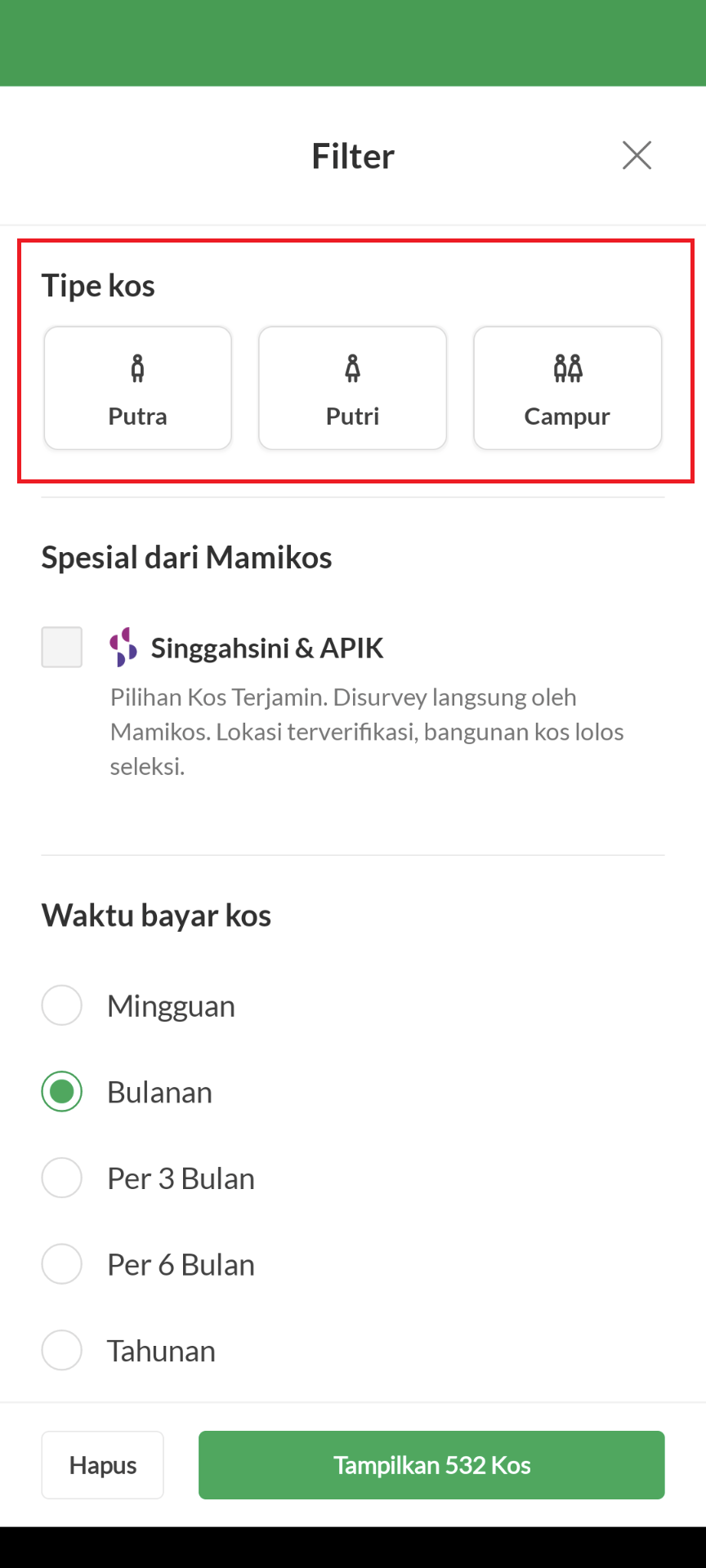Enable the Singgahsini & APIK checkbox
The image size is (706, 1568).
tap(62, 647)
